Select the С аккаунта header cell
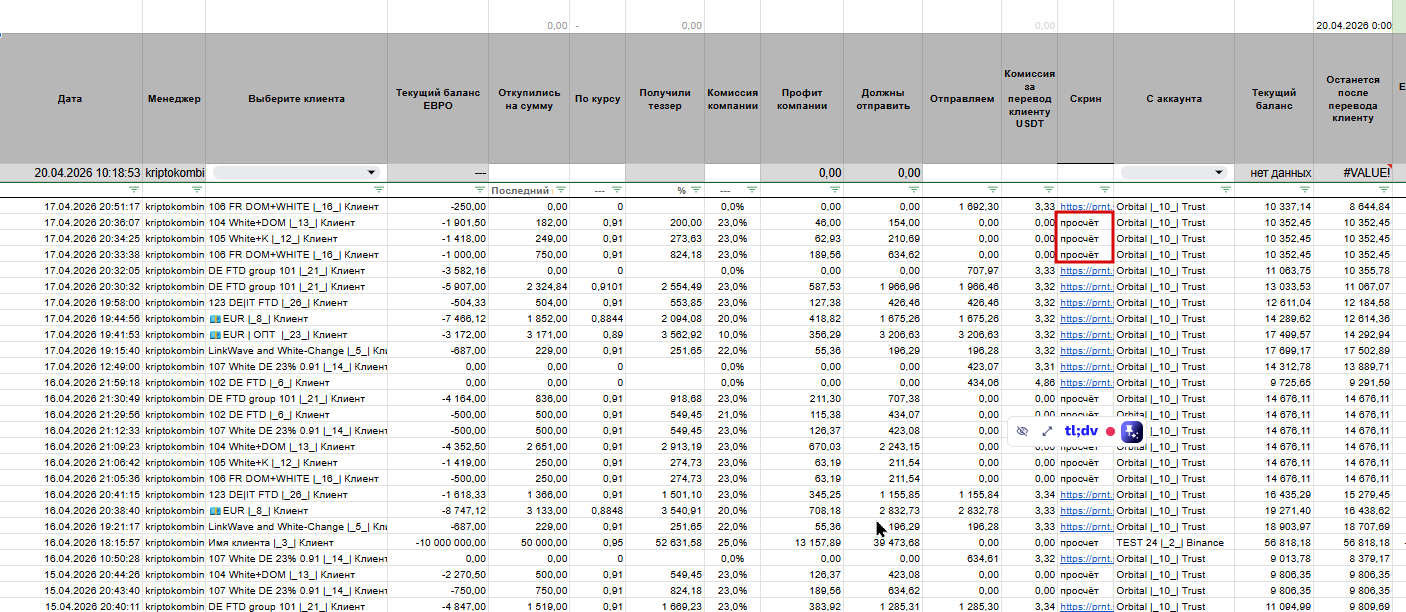 coord(1174,99)
